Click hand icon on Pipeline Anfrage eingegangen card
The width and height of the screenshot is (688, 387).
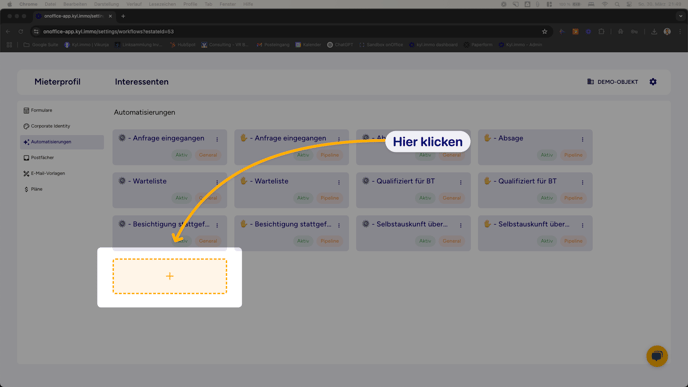(x=244, y=138)
